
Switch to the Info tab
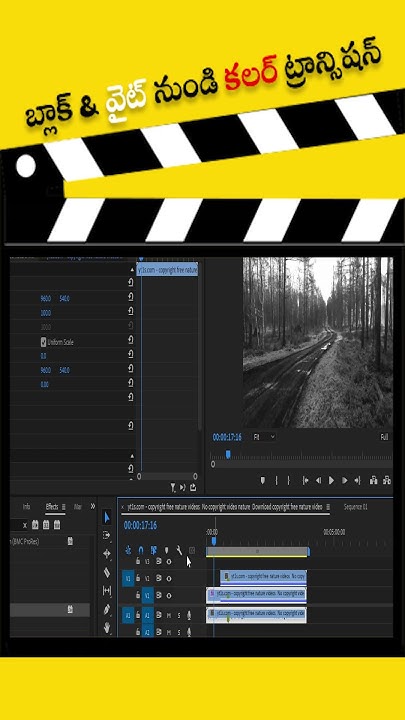pyautogui.click(x=27, y=506)
